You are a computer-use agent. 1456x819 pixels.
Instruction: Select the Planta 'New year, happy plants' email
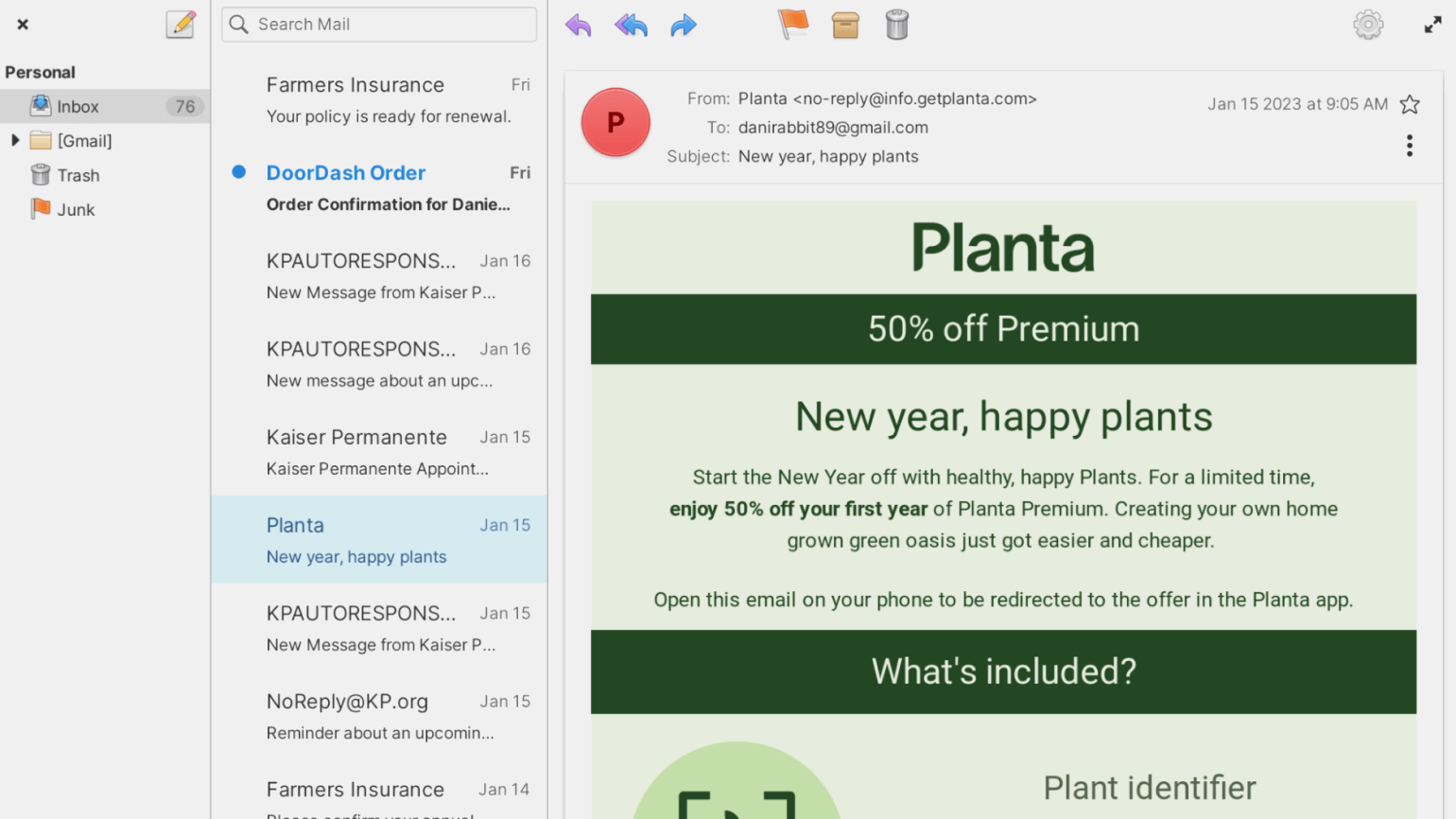[379, 539]
